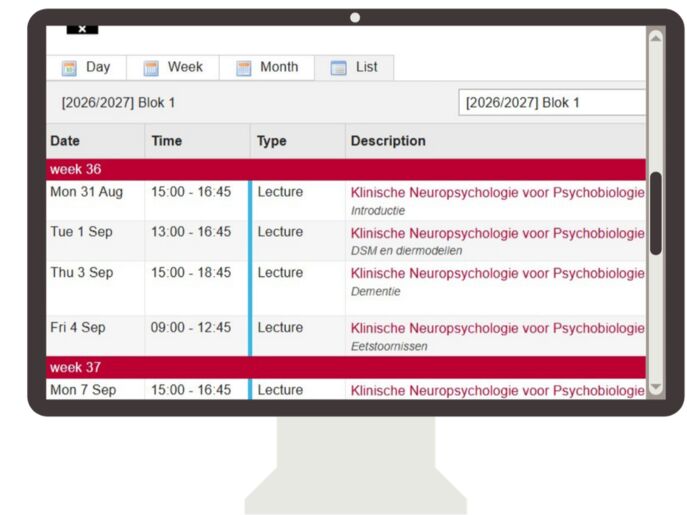Image resolution: width=687 pixels, height=515 pixels.
Task: Click the 'Introductie' subtitle text
Action: pyautogui.click(x=378, y=211)
